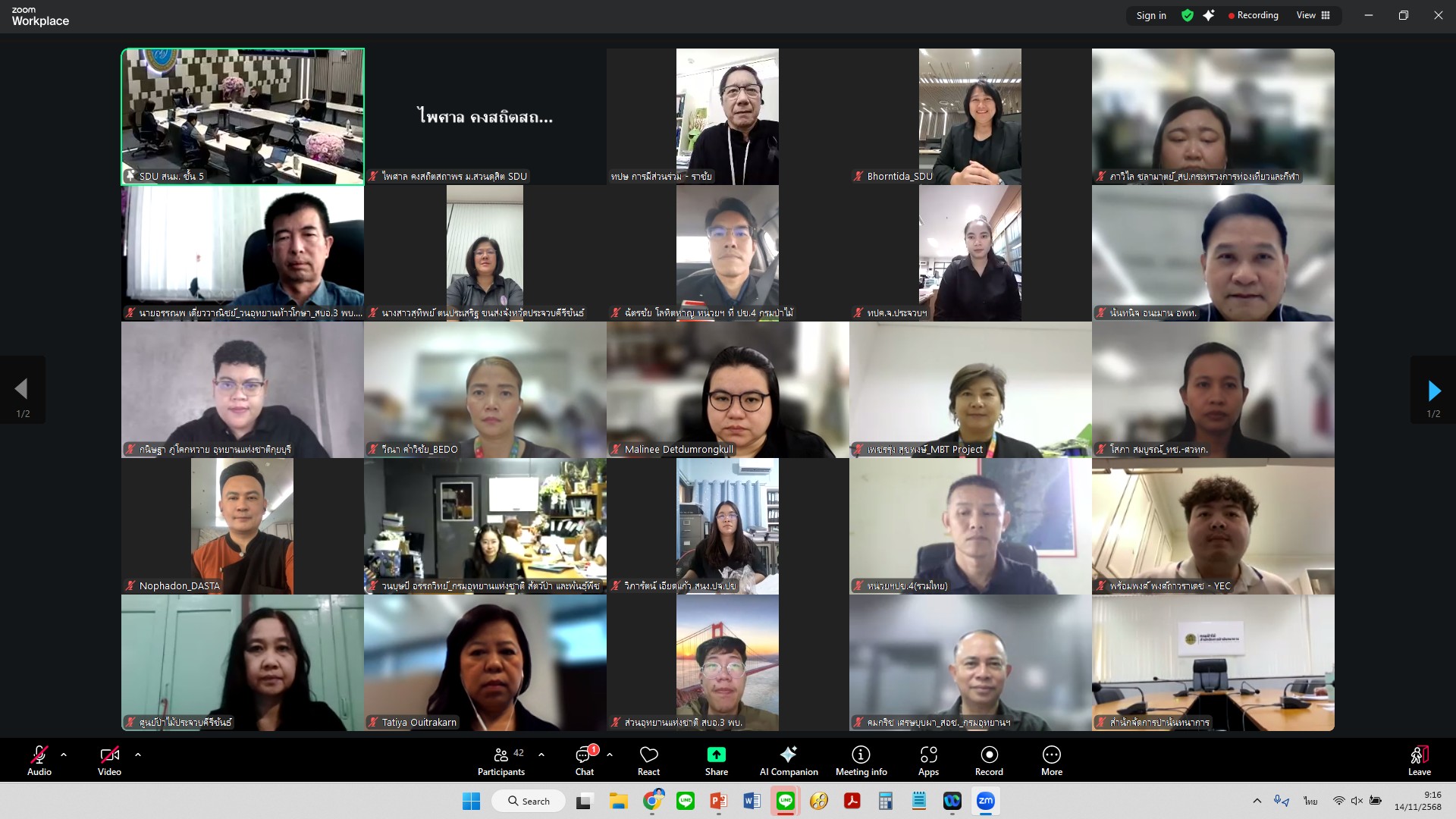Expand the Participants options caret

pos(541,755)
